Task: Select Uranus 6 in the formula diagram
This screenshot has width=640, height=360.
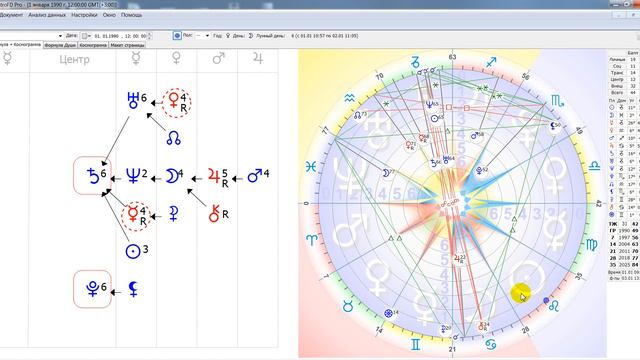Action: point(136,100)
